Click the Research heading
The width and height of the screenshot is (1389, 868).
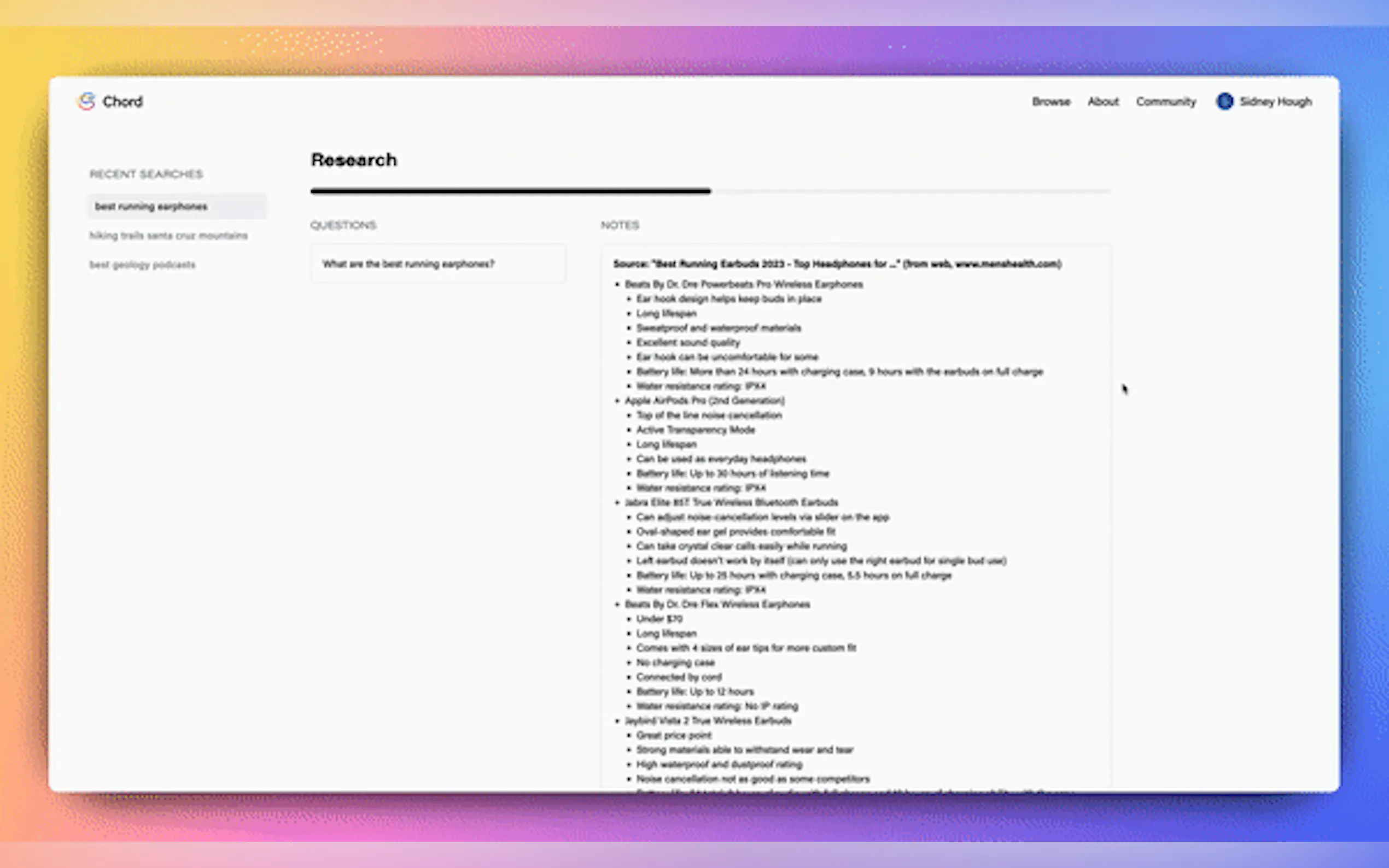click(x=354, y=160)
